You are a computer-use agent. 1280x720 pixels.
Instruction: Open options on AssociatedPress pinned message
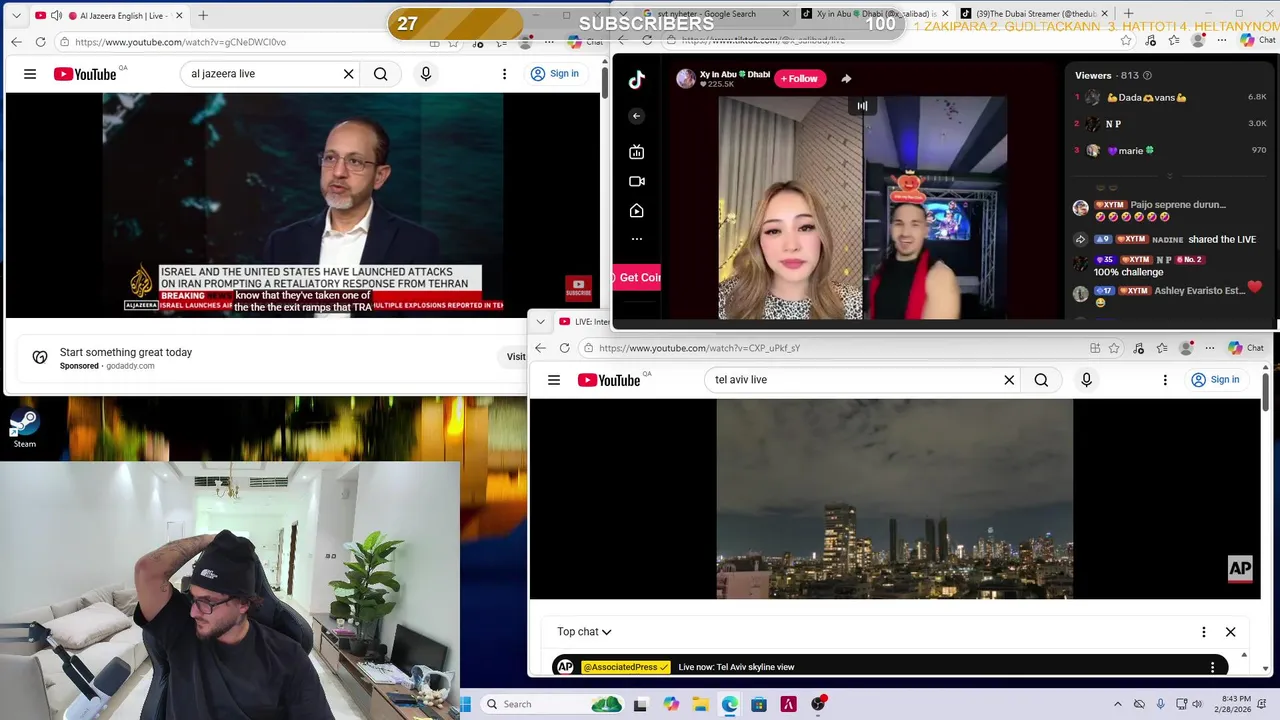click(1213, 667)
